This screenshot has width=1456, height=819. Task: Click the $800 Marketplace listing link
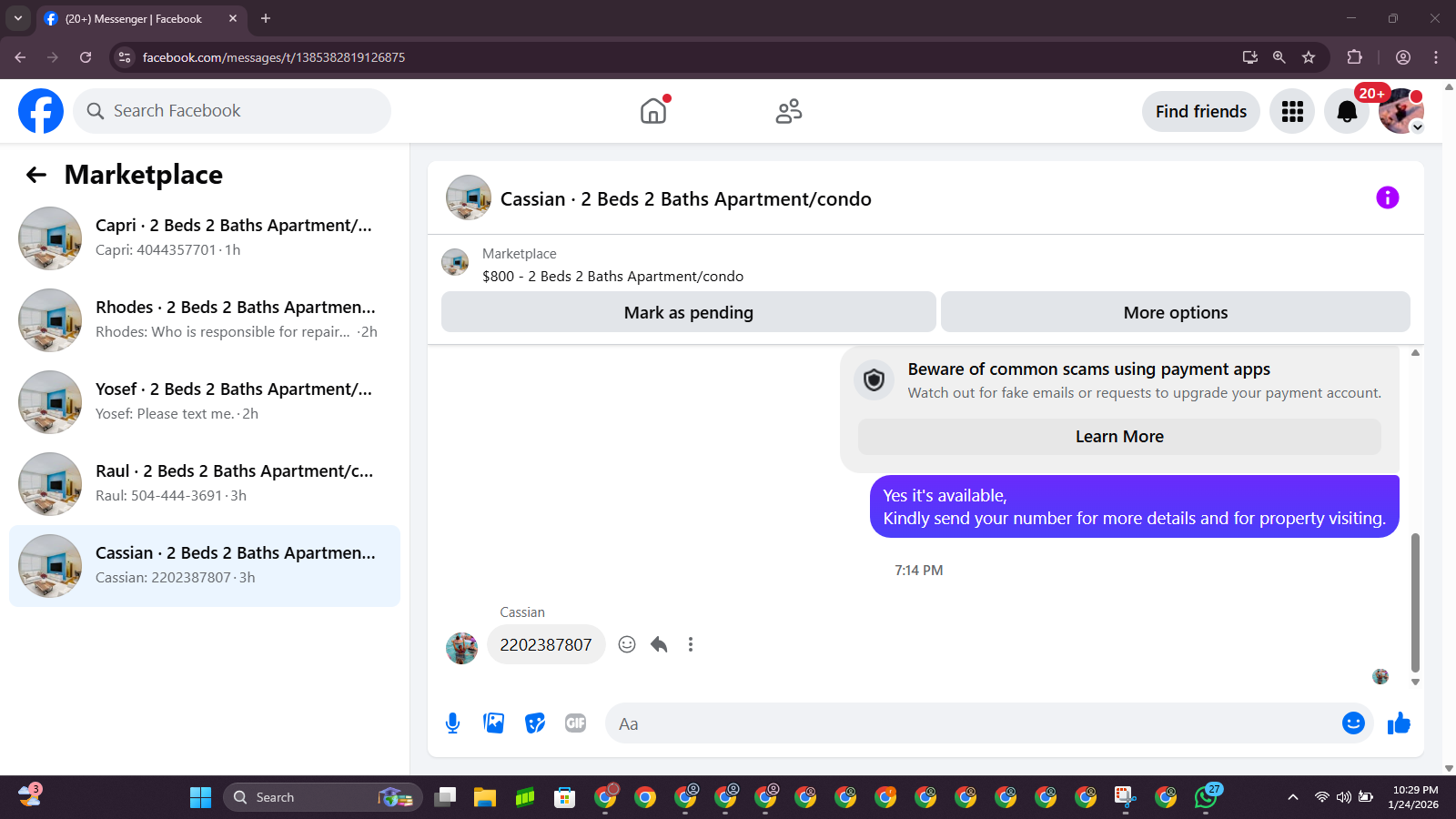[x=612, y=276]
